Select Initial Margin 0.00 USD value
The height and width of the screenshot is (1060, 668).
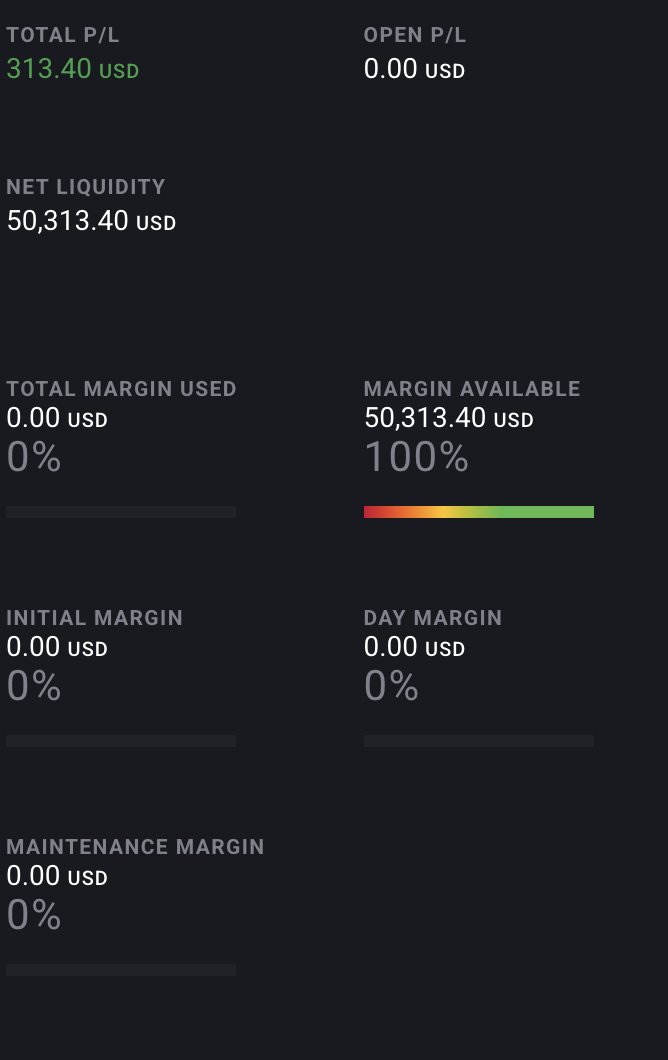(x=57, y=647)
